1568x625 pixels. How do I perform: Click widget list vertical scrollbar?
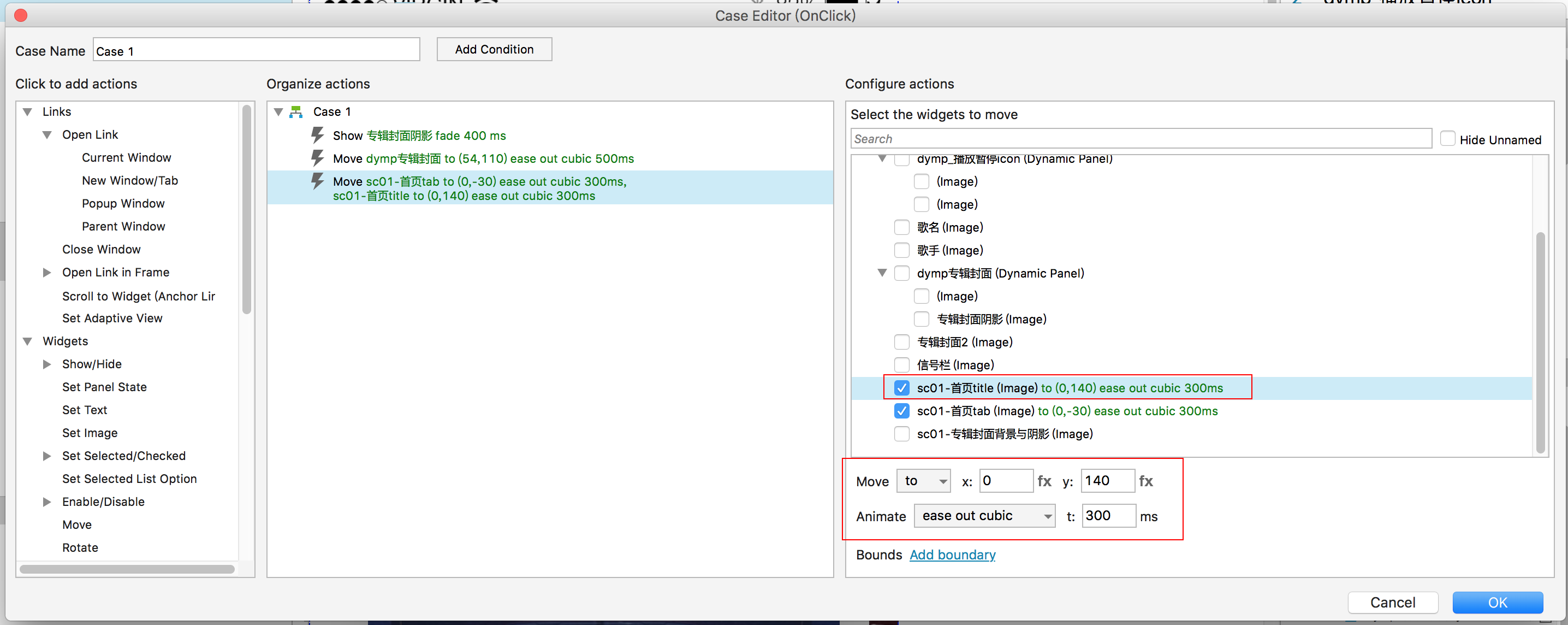[1540, 343]
